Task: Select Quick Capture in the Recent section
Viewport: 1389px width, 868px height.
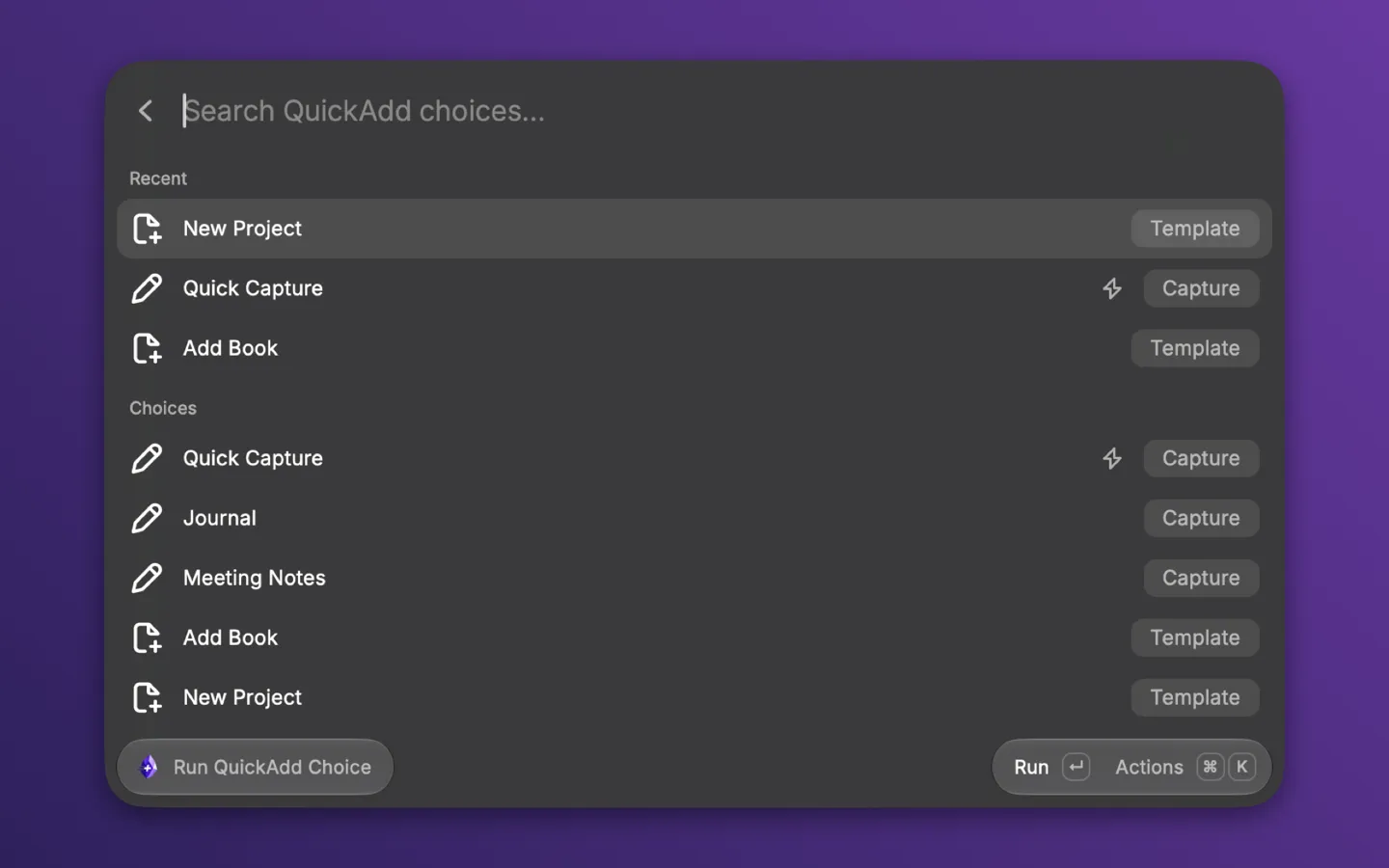Action: pos(694,288)
